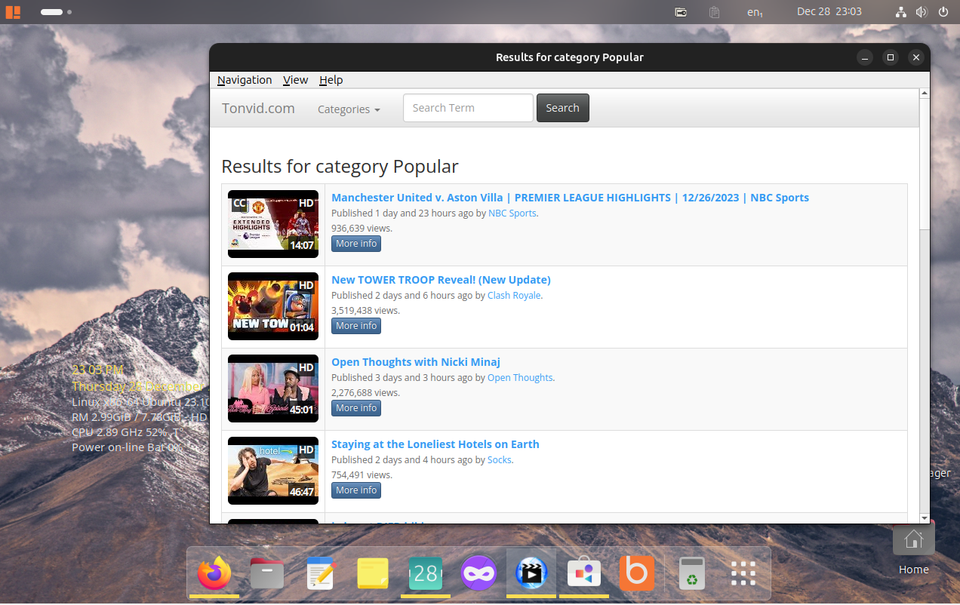Open Firefox from the dock
The width and height of the screenshot is (960, 605).
click(x=214, y=573)
